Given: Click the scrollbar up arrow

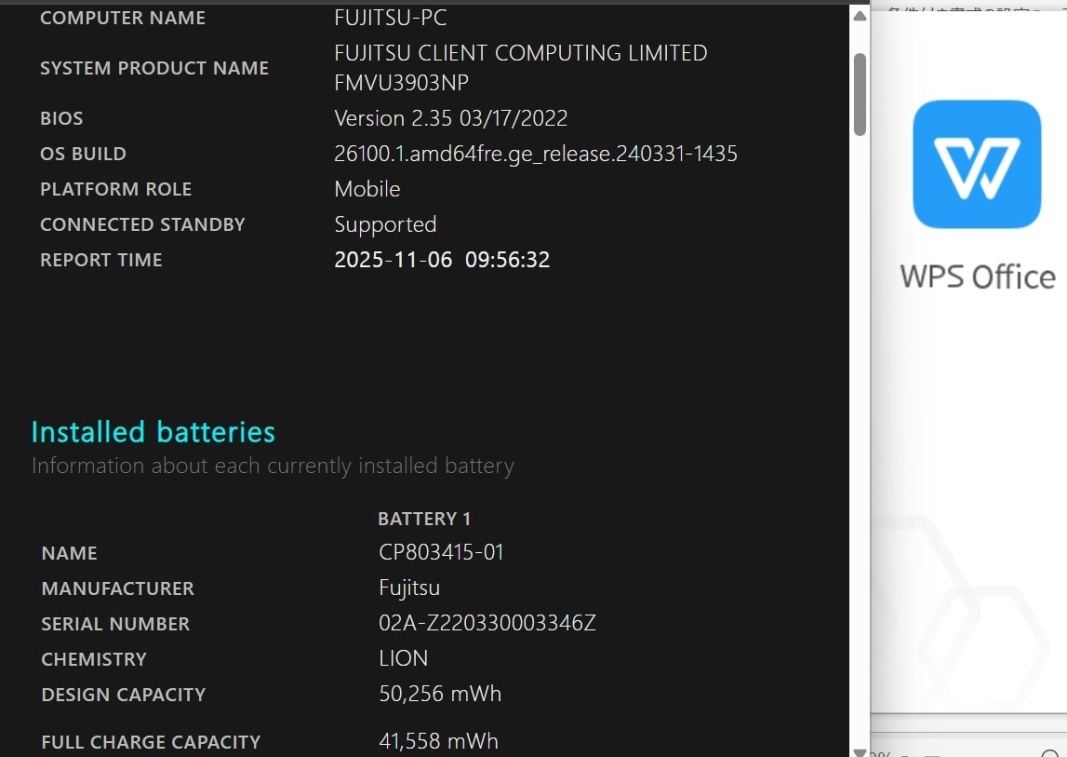Looking at the screenshot, I should click(859, 16).
